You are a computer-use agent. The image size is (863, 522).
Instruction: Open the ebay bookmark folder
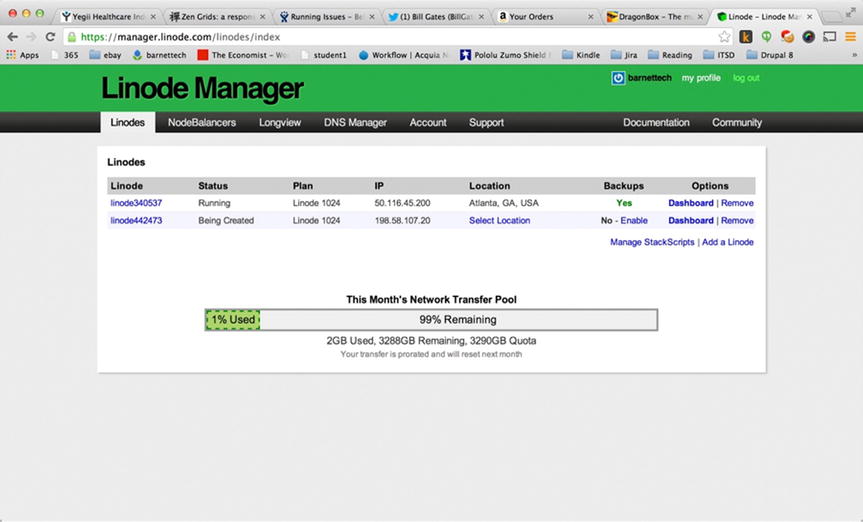[x=105, y=55]
